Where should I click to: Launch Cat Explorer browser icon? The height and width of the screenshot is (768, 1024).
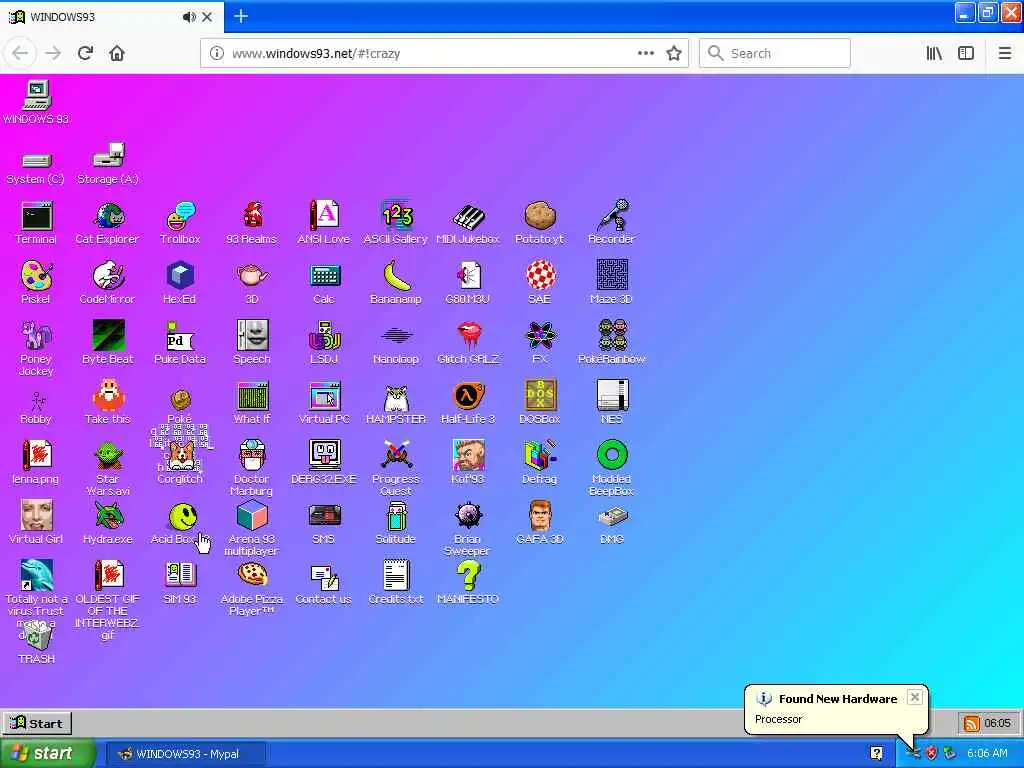pyautogui.click(x=108, y=216)
